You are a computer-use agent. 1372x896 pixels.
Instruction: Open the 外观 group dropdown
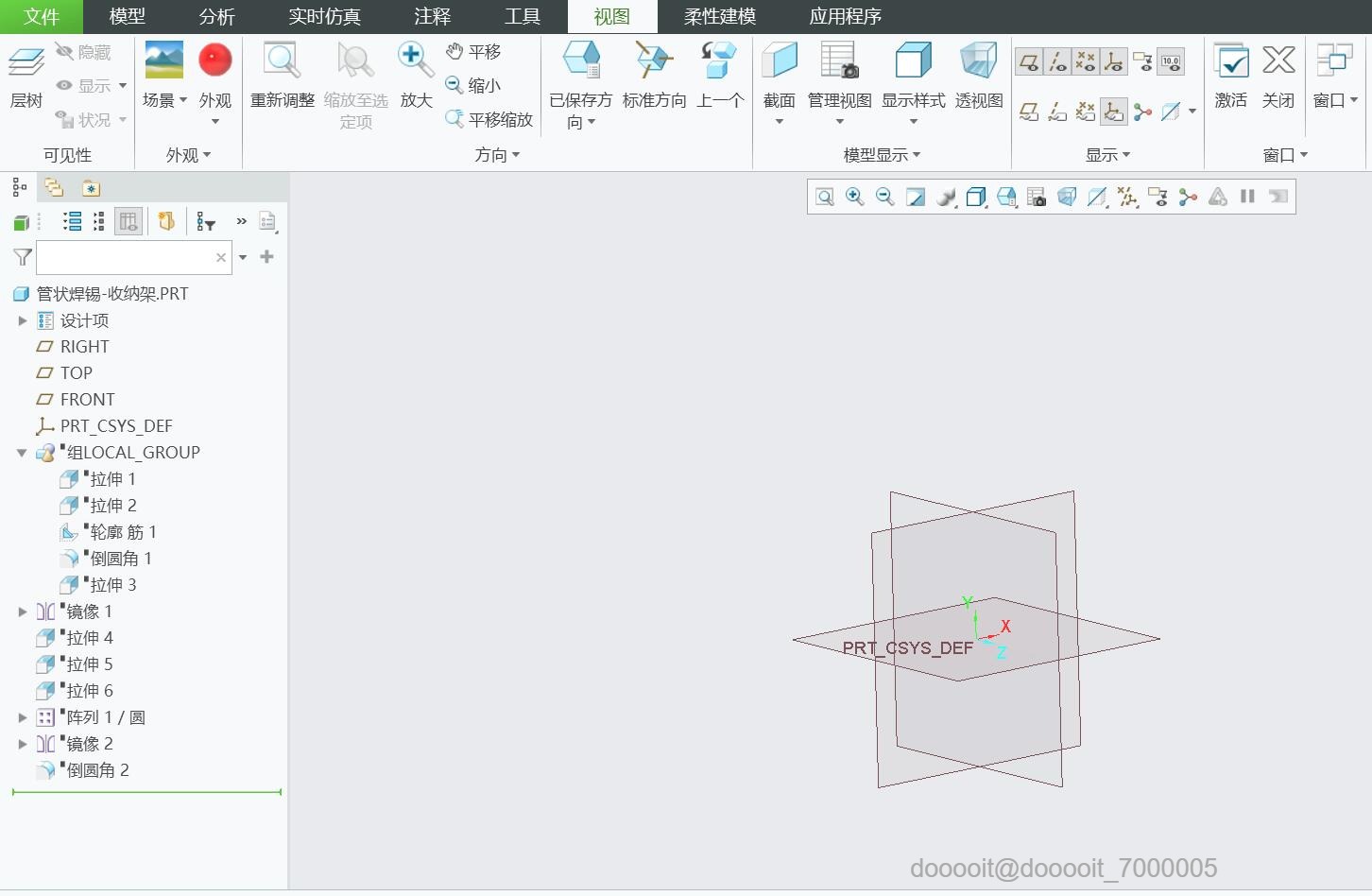click(x=188, y=155)
